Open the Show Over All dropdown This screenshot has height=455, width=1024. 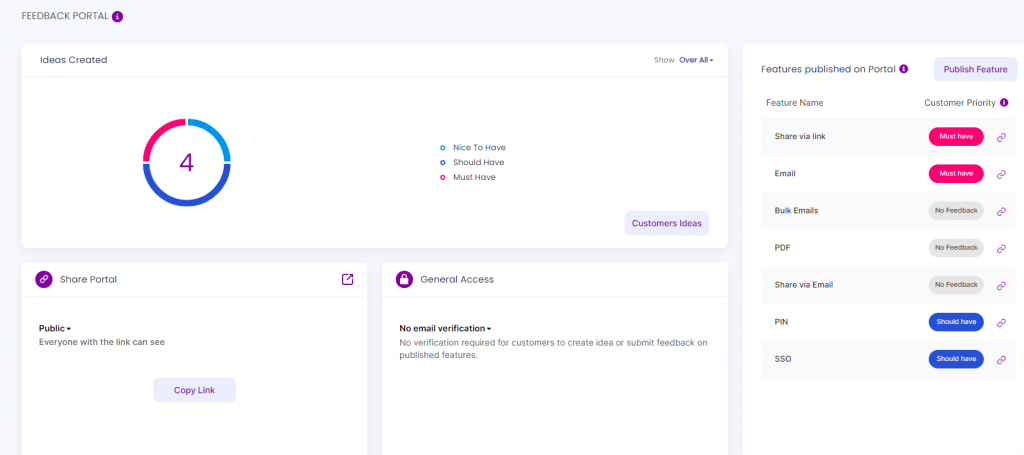point(696,59)
